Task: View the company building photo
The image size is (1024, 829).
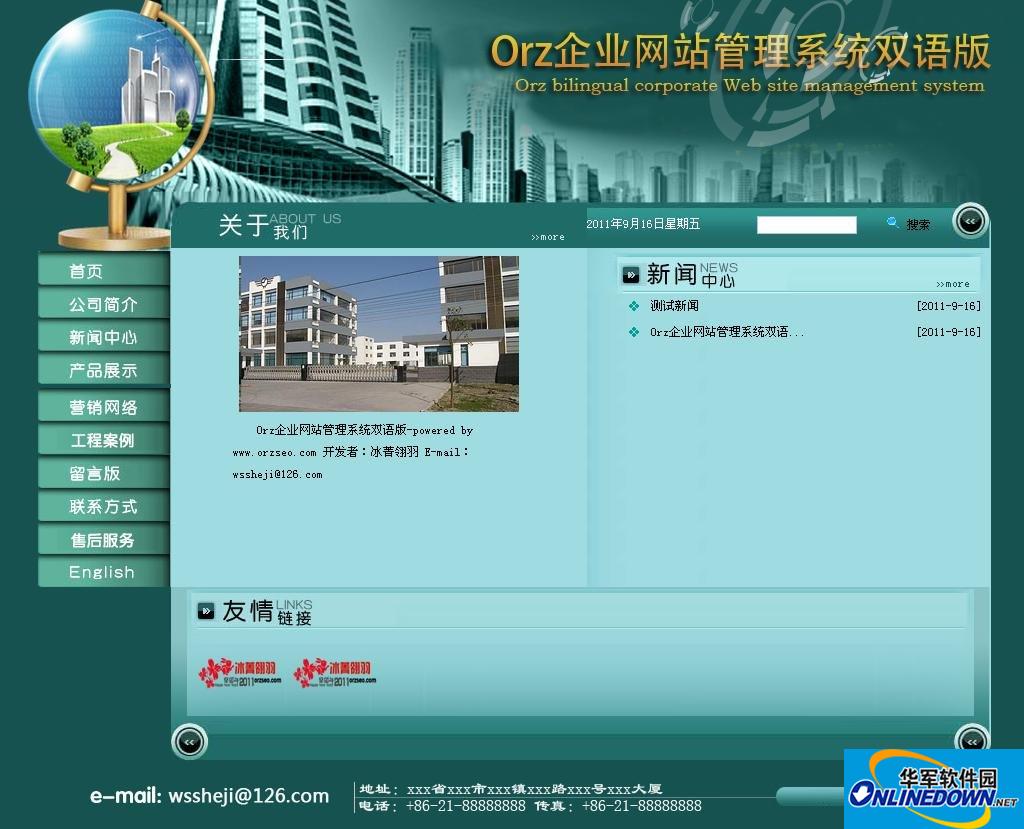Action: tap(377, 333)
